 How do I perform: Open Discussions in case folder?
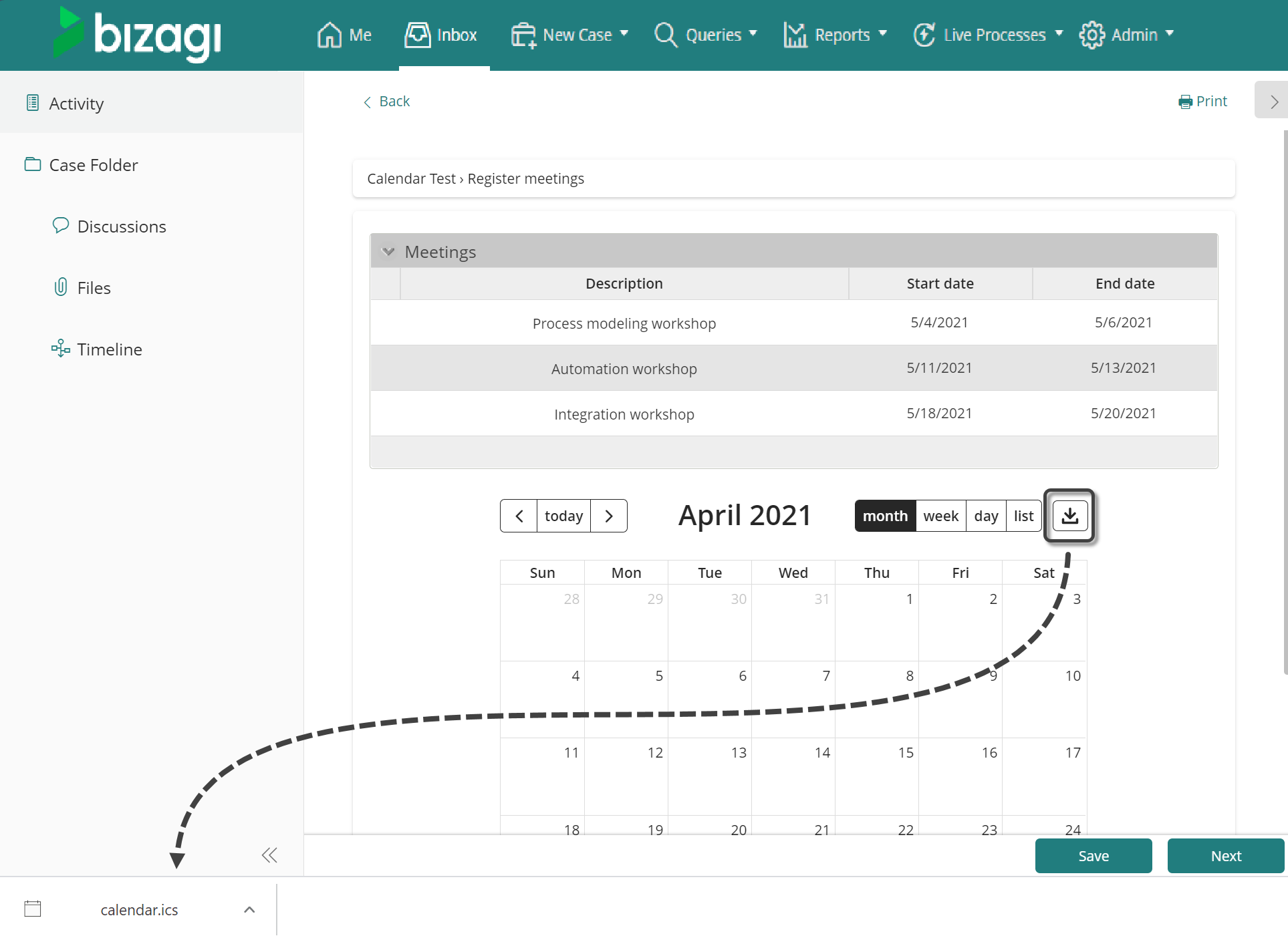point(121,226)
